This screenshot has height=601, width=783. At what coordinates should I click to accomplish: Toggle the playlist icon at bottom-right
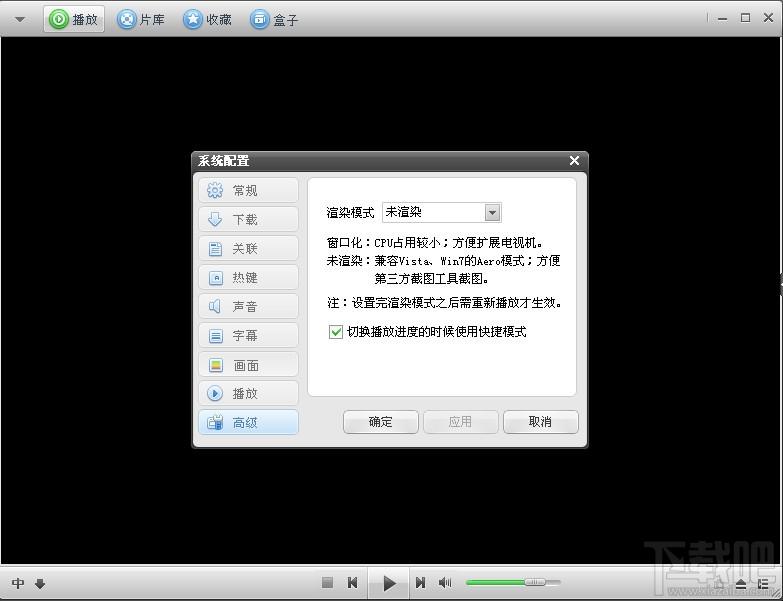(764, 584)
